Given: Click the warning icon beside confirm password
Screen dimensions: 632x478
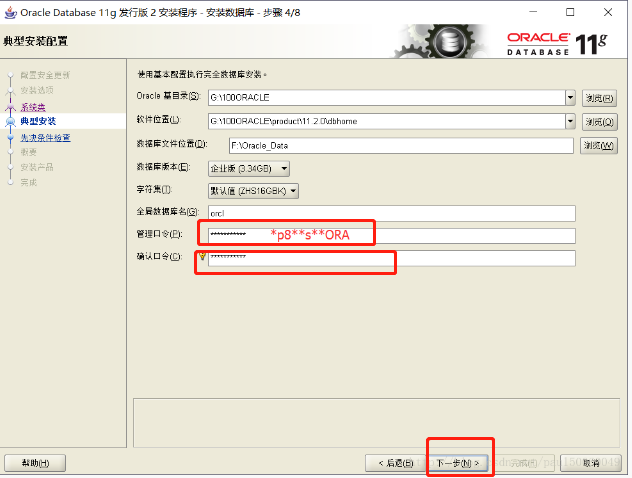Looking at the screenshot, I should [x=202, y=256].
